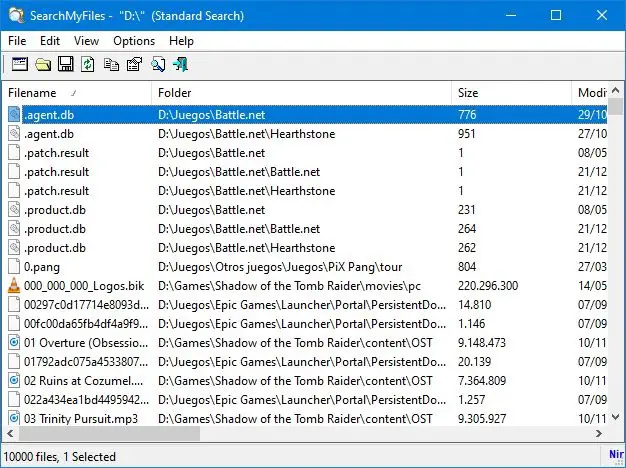Click the NirSoft link in the status bar
This screenshot has width=626, height=468.
pos(616,454)
